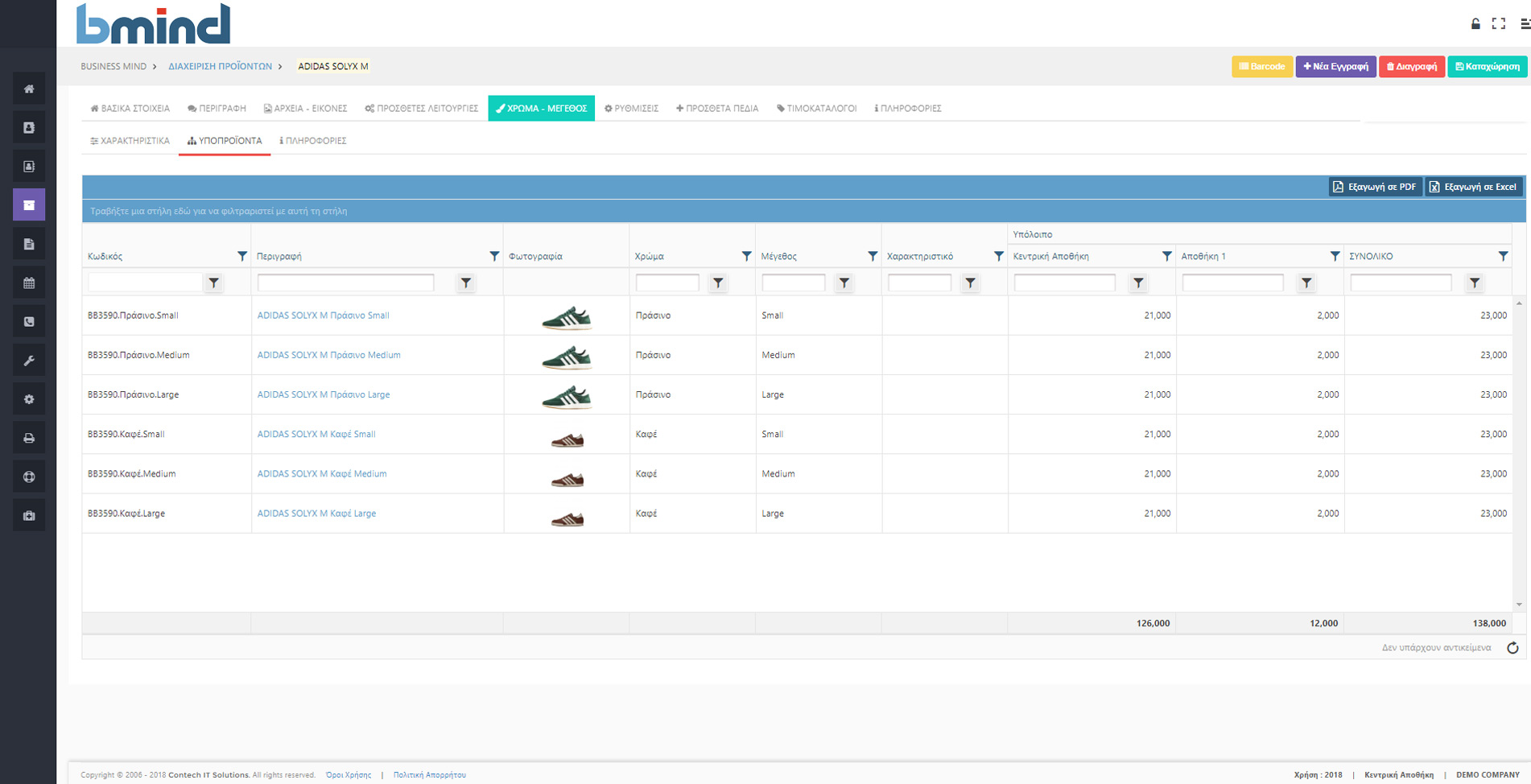Viewport: 1531px width, 784px height.
Task: Open the printer icon in sidebar
Action: pyautogui.click(x=29, y=438)
